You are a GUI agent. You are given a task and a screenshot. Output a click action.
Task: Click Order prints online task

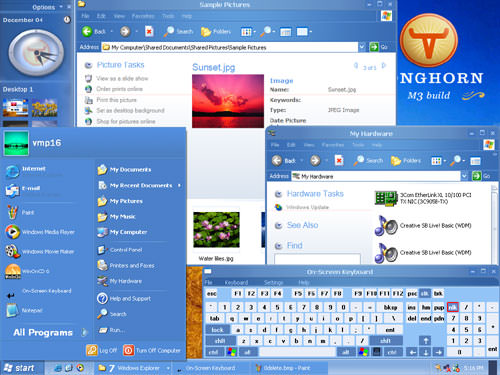pos(114,89)
